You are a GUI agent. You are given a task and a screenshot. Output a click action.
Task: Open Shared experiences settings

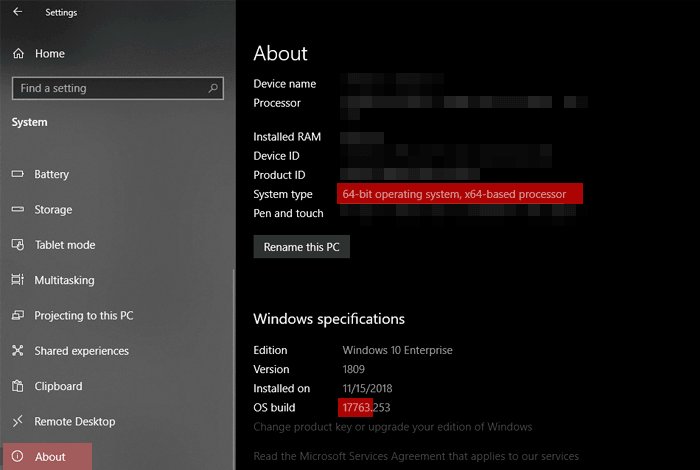(x=82, y=351)
